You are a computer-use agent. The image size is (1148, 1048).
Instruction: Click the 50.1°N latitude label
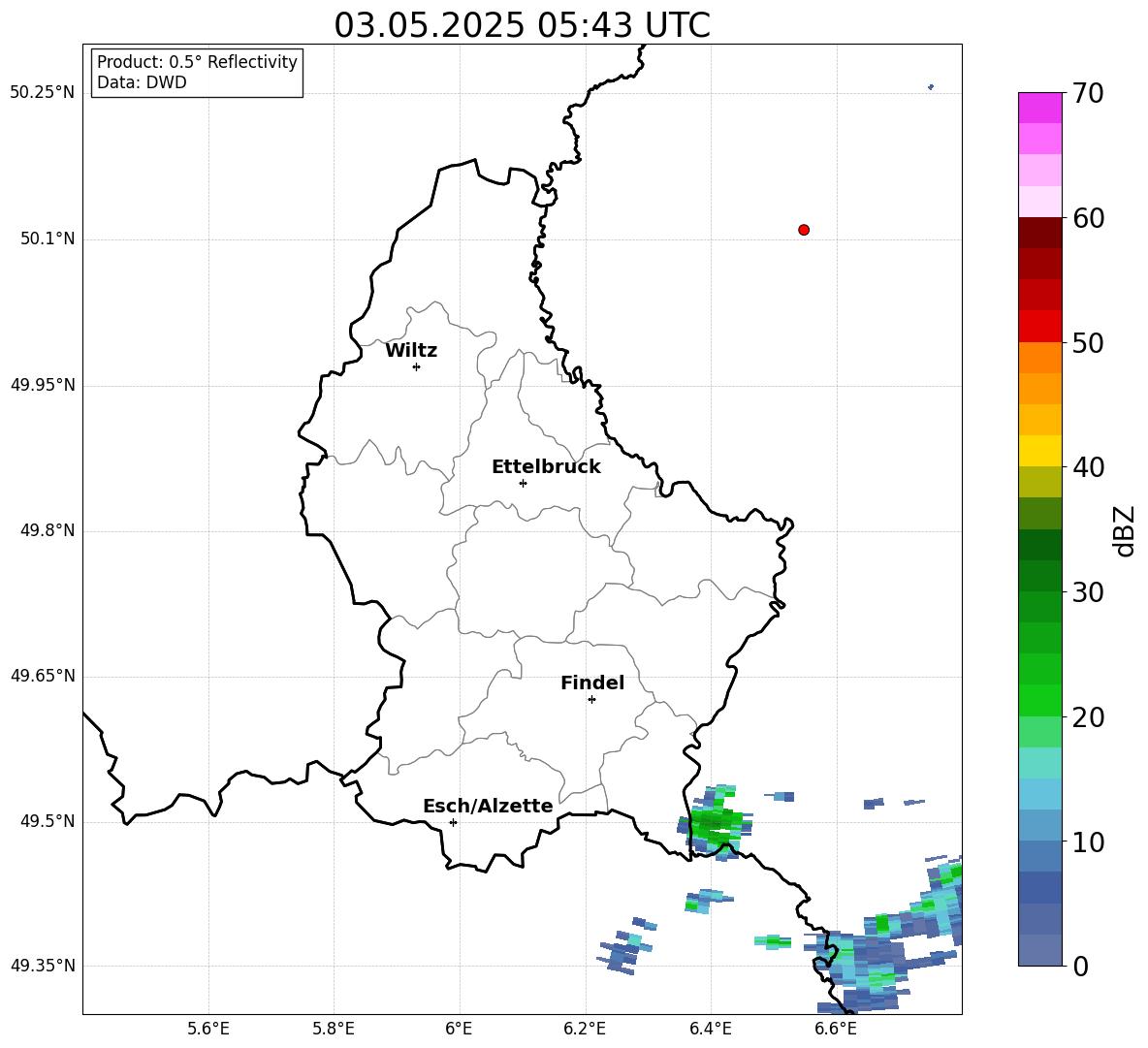click(x=48, y=238)
